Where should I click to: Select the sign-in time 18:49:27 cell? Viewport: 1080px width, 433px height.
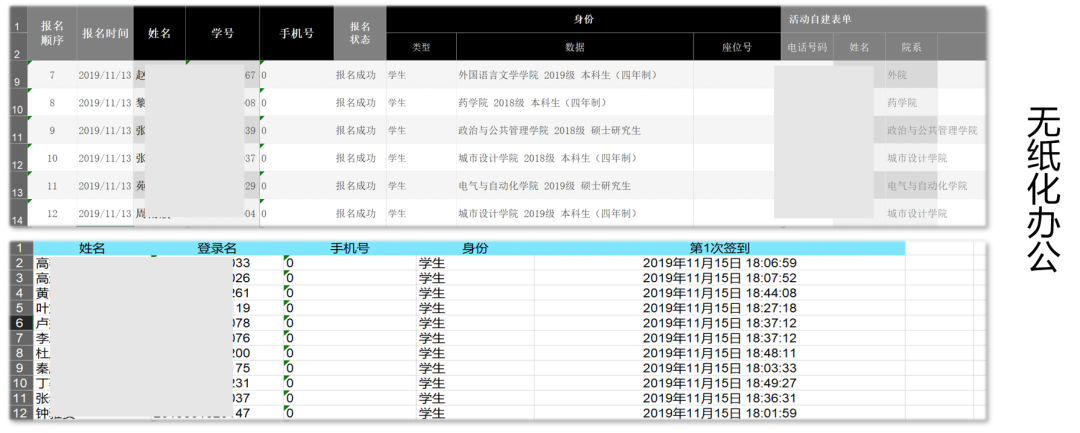click(719, 383)
